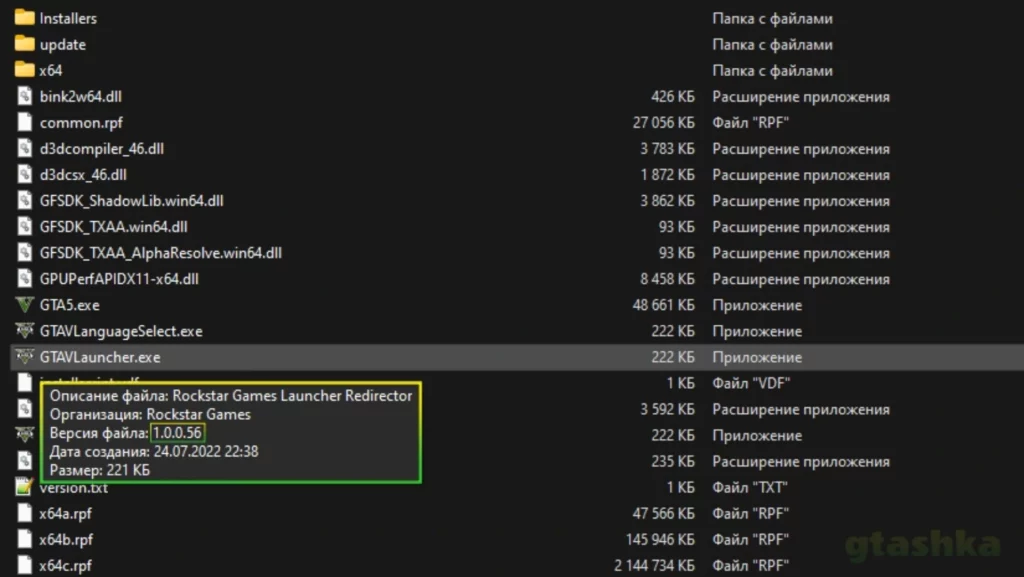Click the GFSDK_ShadowLib.win64.dll file icon
Screen dimensions: 1024x577
pyautogui.click(x=24, y=200)
